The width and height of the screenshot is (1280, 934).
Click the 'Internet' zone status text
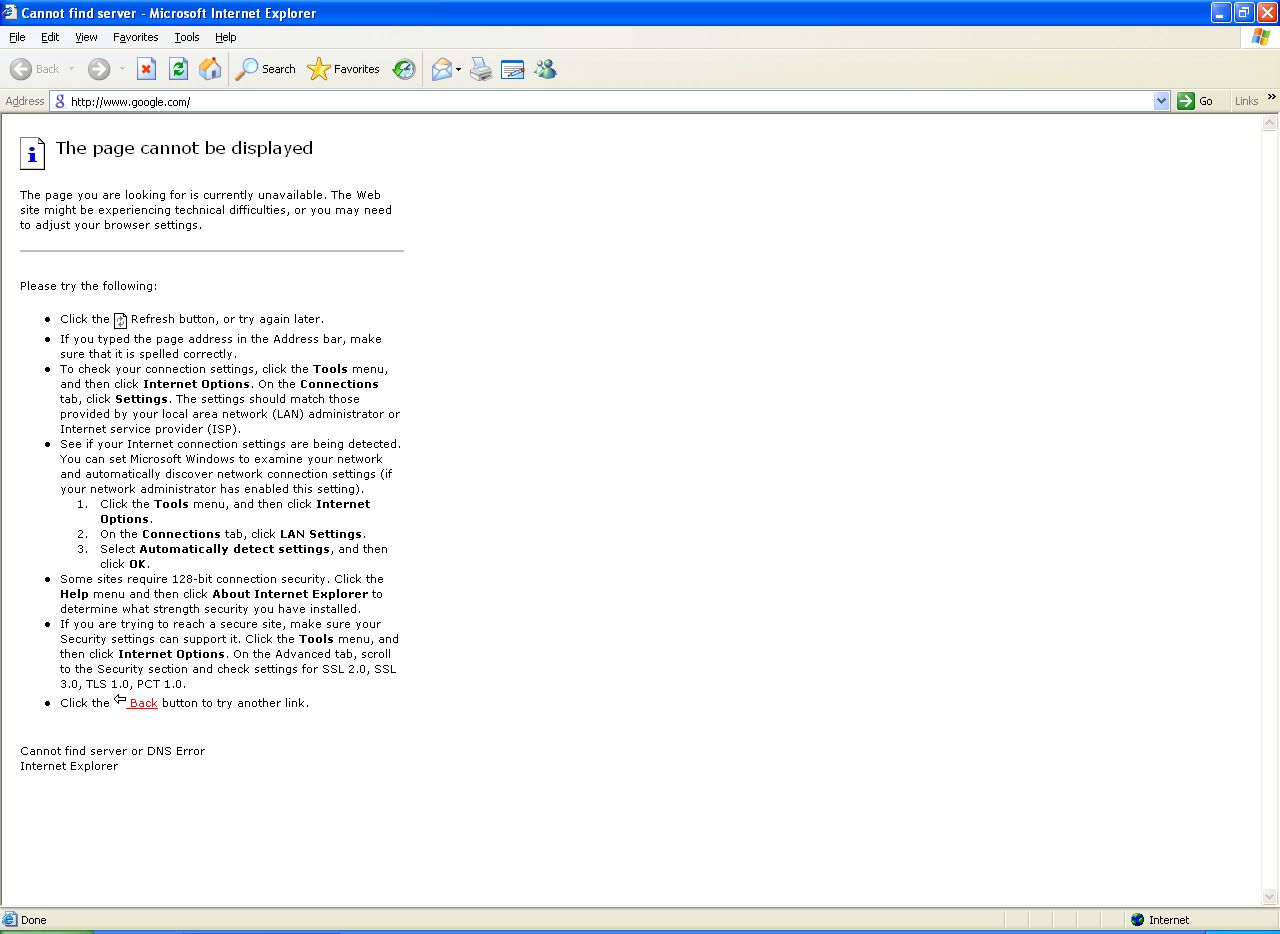[x=1169, y=920]
